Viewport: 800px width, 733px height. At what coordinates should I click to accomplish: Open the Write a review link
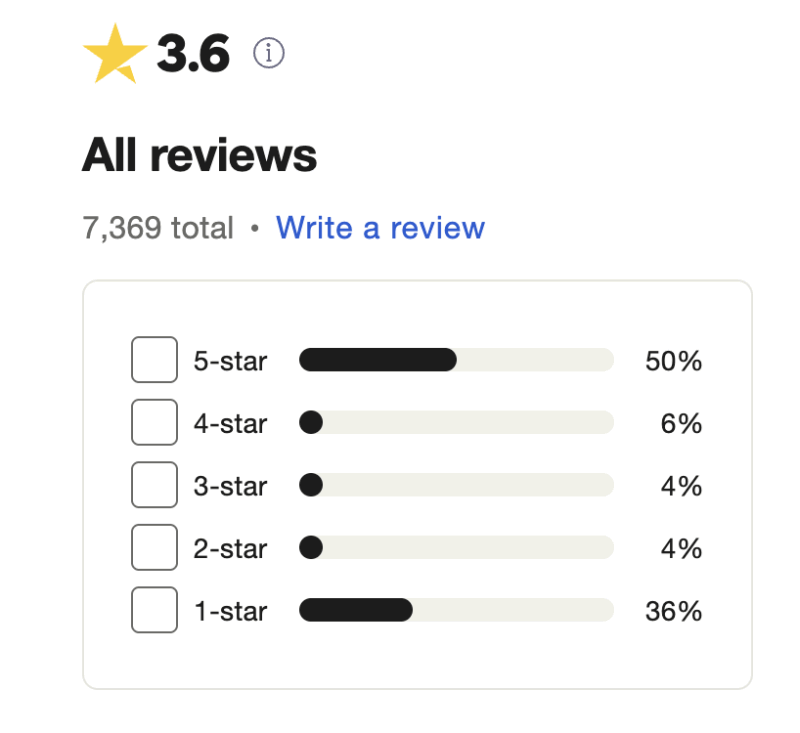[380, 228]
